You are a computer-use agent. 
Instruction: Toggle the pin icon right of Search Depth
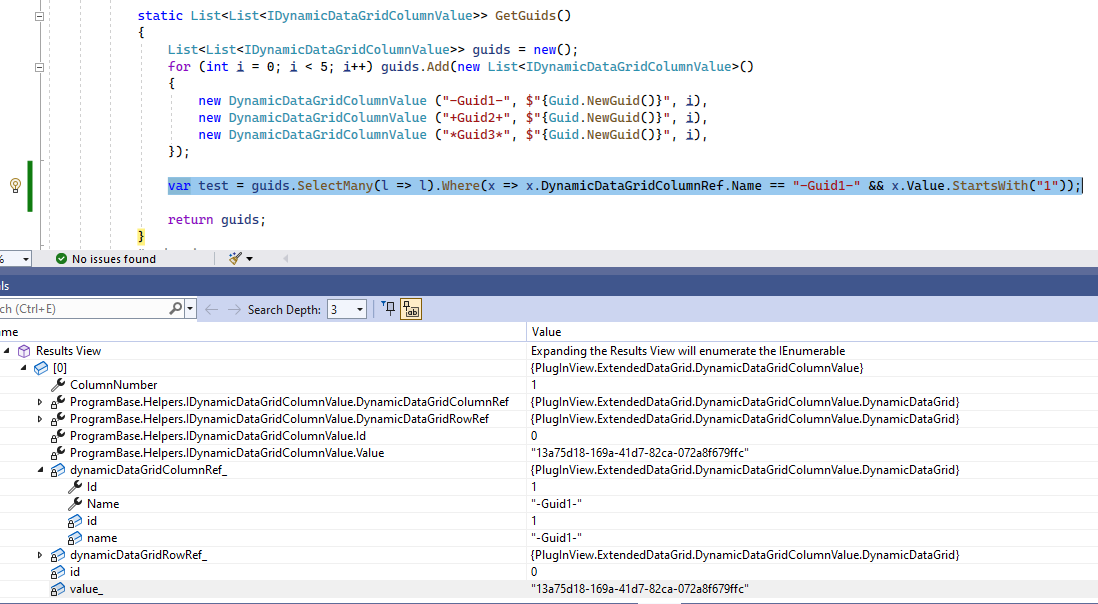click(388, 309)
